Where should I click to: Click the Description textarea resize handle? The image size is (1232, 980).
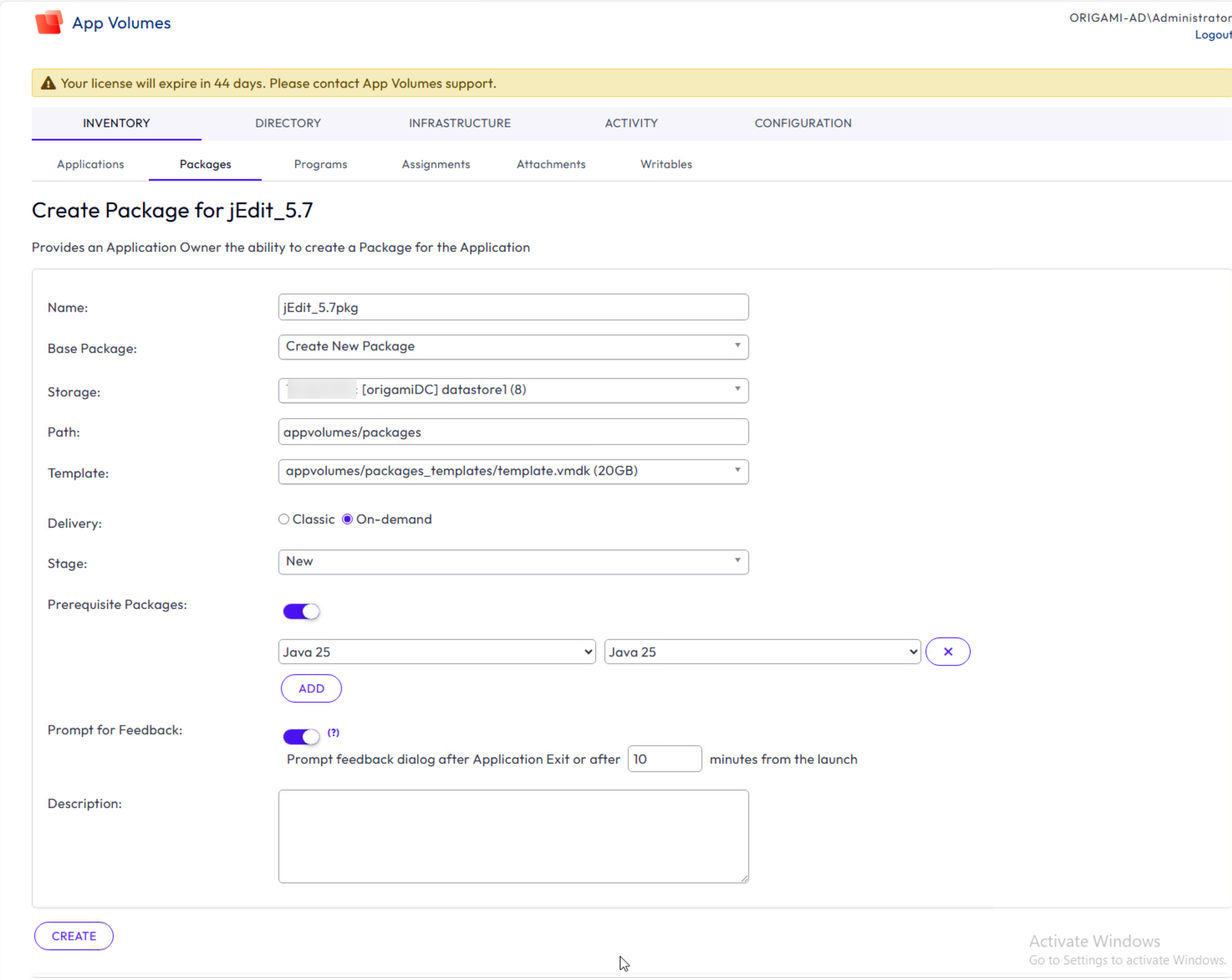(x=744, y=879)
